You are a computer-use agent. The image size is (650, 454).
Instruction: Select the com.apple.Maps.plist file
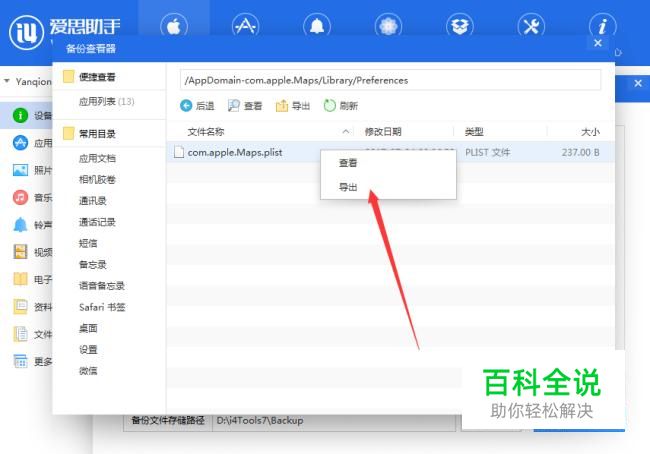coord(235,152)
